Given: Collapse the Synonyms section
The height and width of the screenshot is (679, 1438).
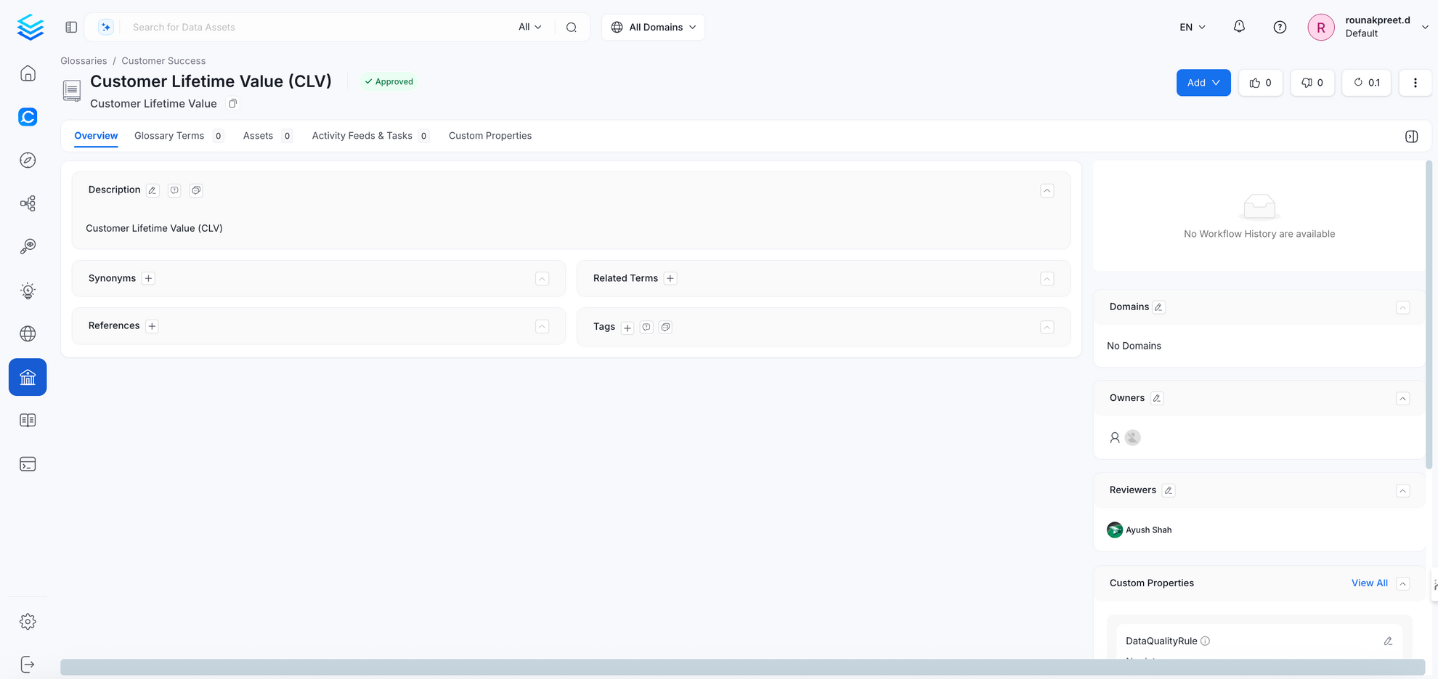Looking at the screenshot, I should (x=542, y=278).
